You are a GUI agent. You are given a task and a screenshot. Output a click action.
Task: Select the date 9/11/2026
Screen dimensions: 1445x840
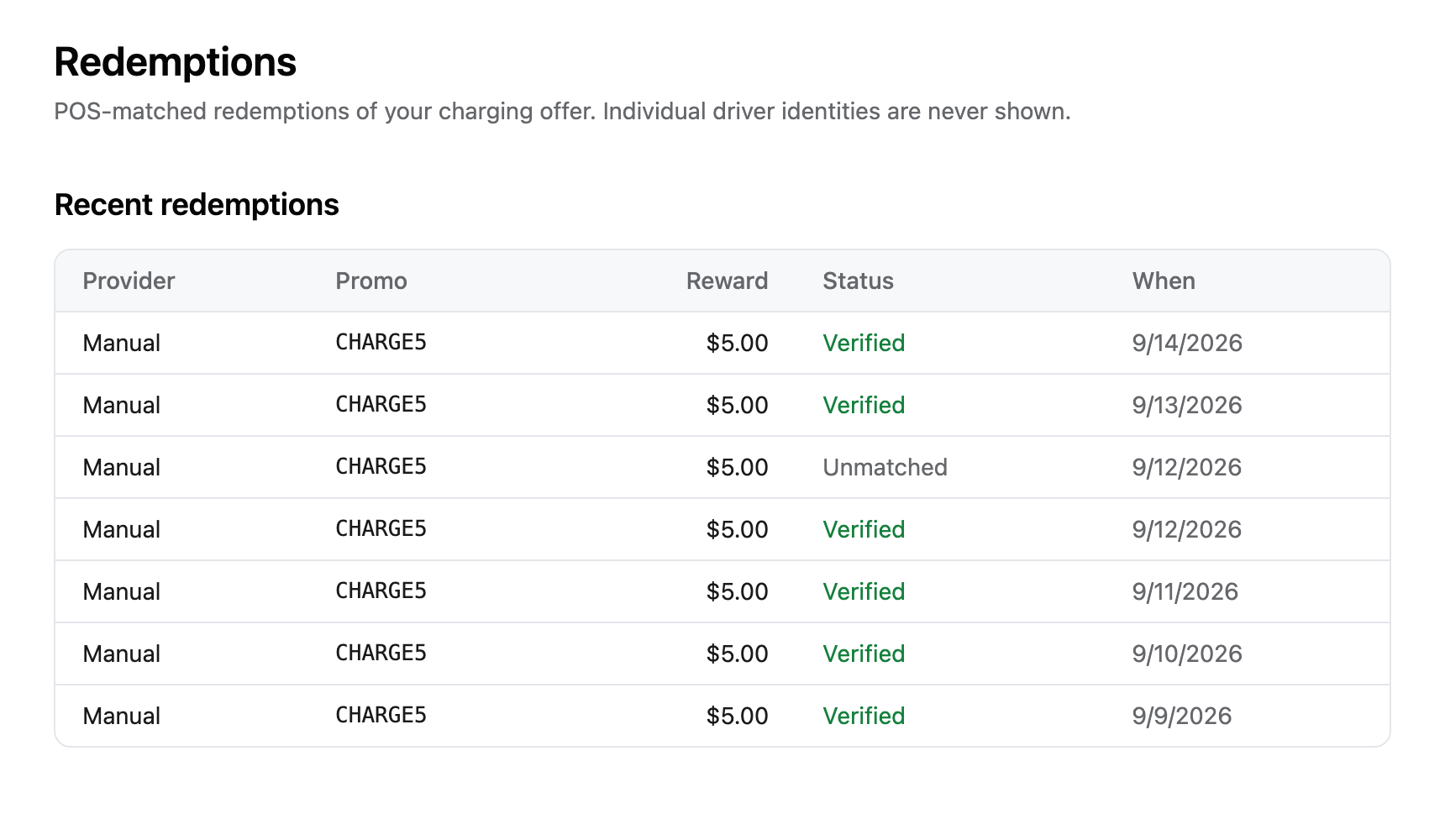[1185, 591]
